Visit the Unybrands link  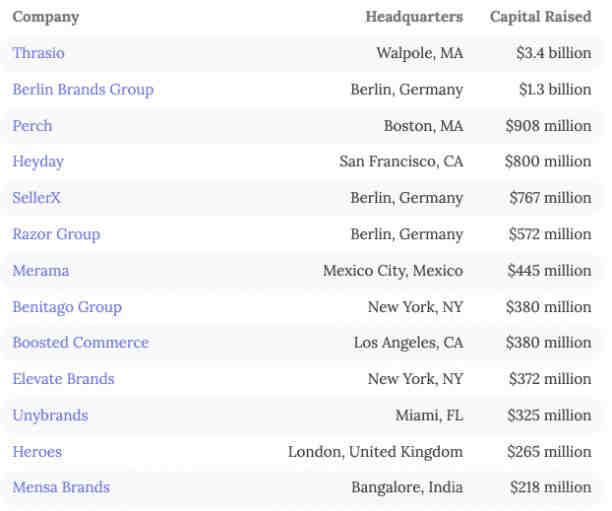[50, 415]
